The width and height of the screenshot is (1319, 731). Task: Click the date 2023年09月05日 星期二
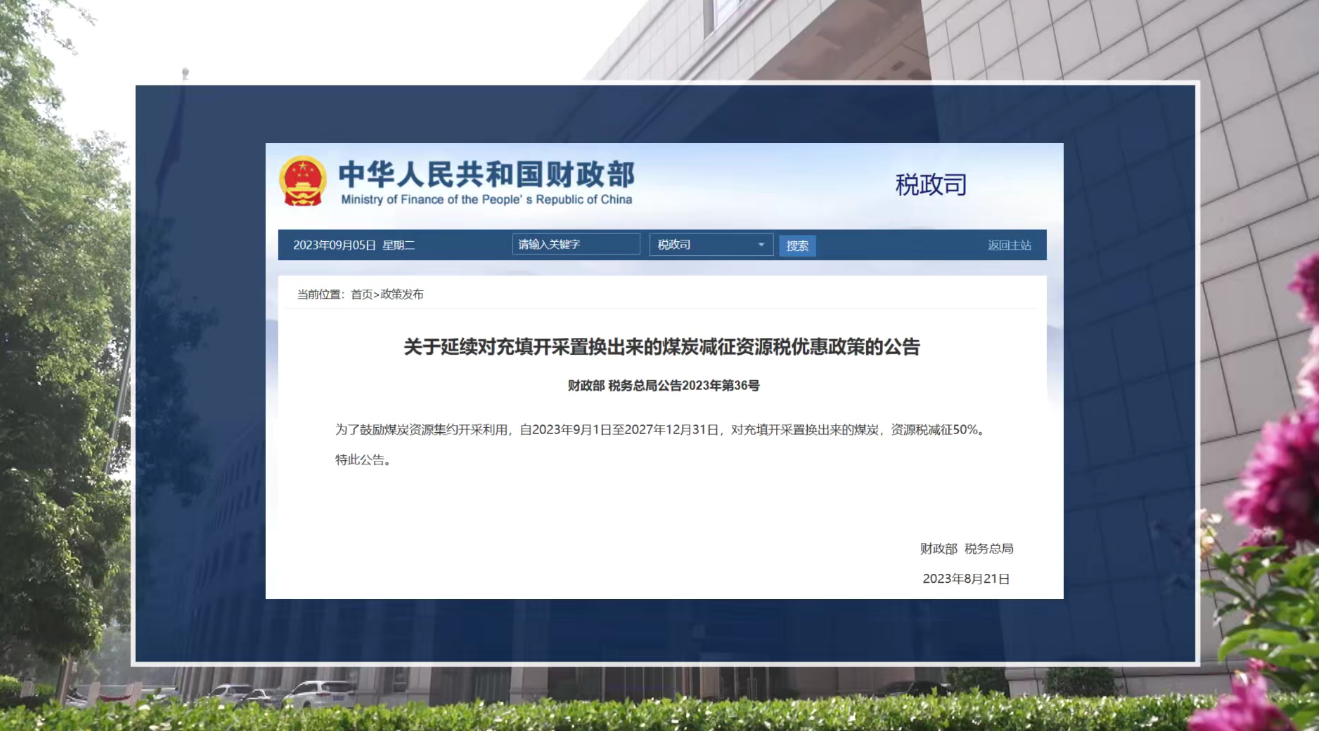[x=353, y=245]
